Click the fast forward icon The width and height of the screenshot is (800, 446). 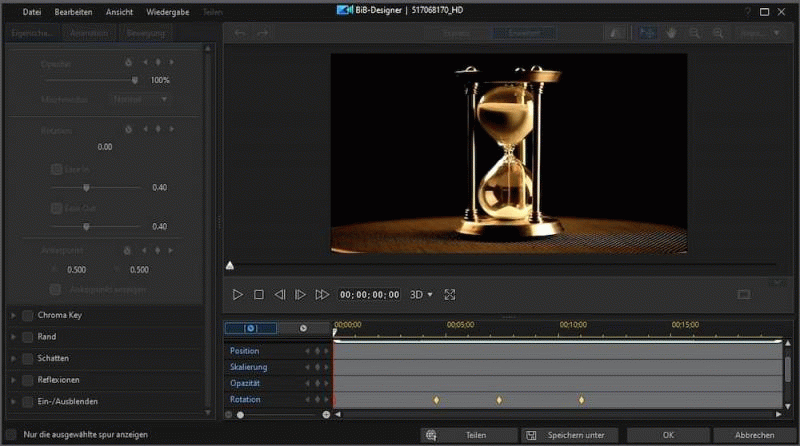click(322, 295)
